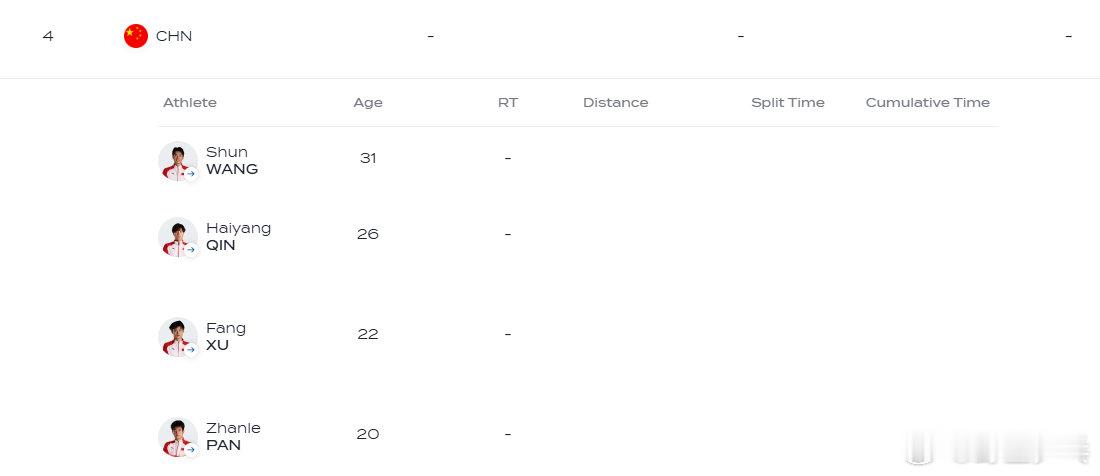Screen dimensions: 1100x476
Task: Click the Age column header
Action: click(368, 102)
